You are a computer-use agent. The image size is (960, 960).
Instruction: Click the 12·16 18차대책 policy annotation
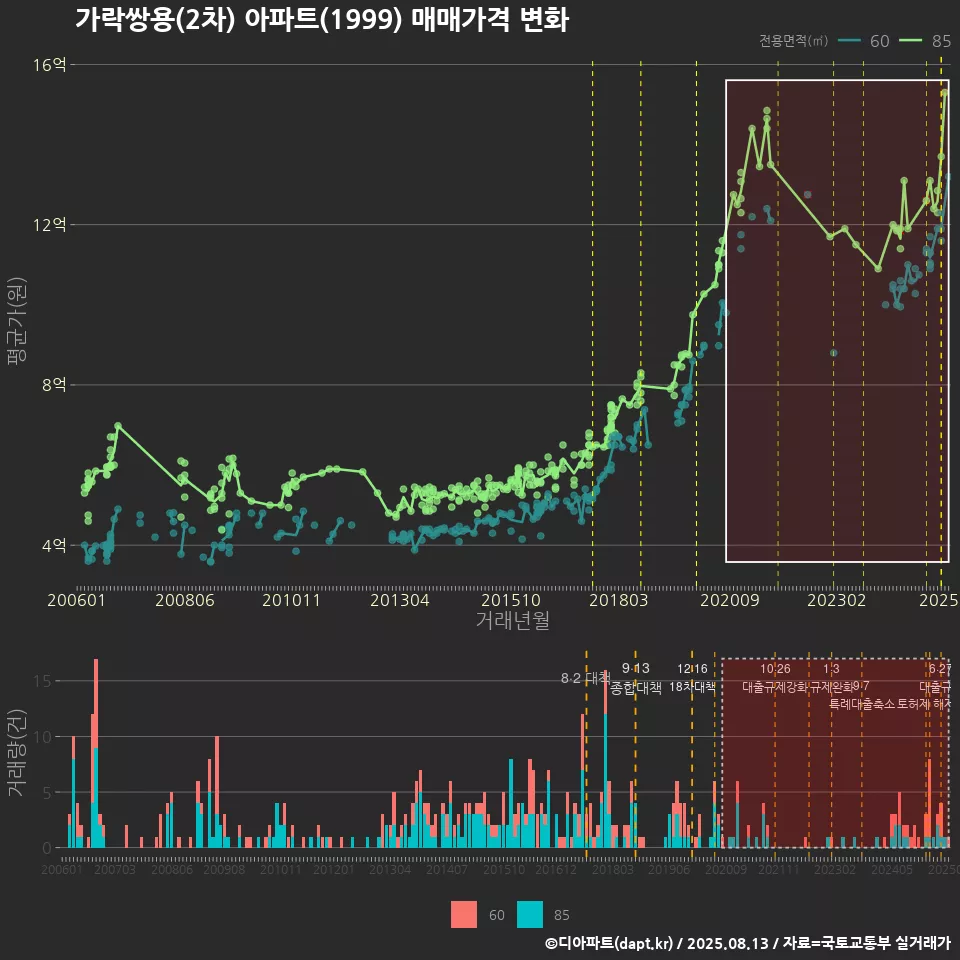click(x=692, y=677)
